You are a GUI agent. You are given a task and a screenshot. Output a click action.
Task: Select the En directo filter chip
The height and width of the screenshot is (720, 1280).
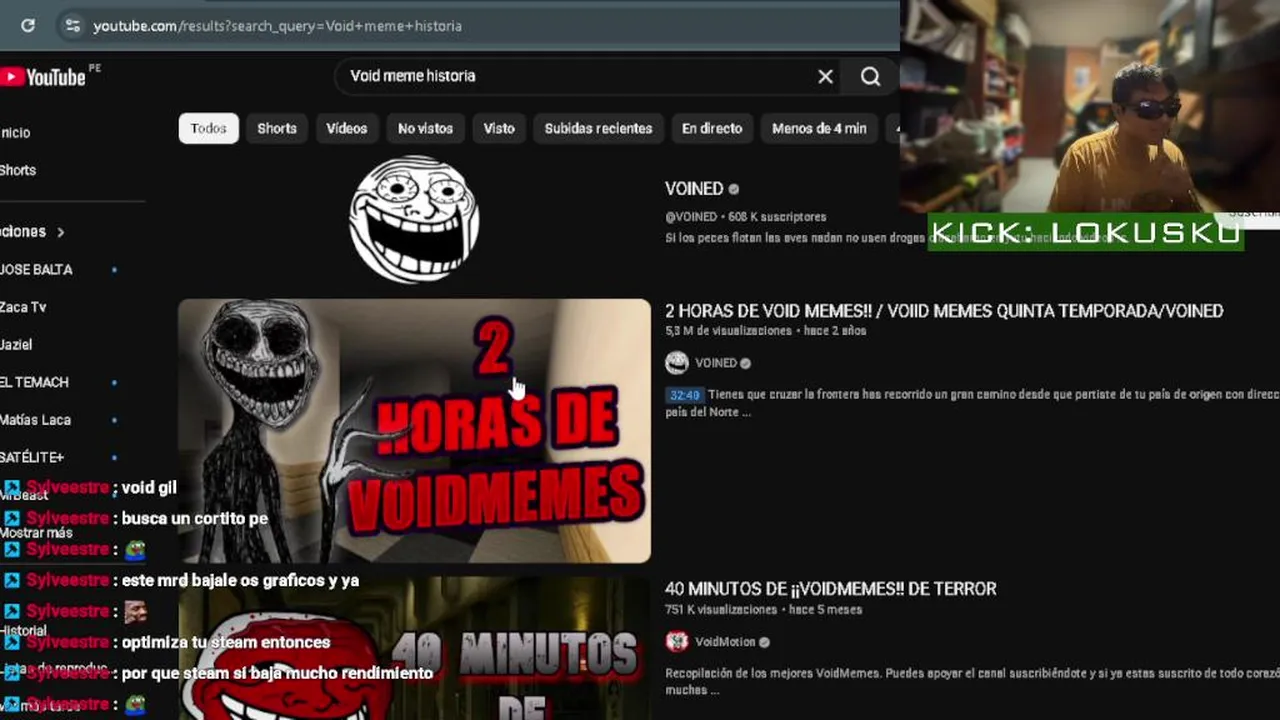coord(712,128)
